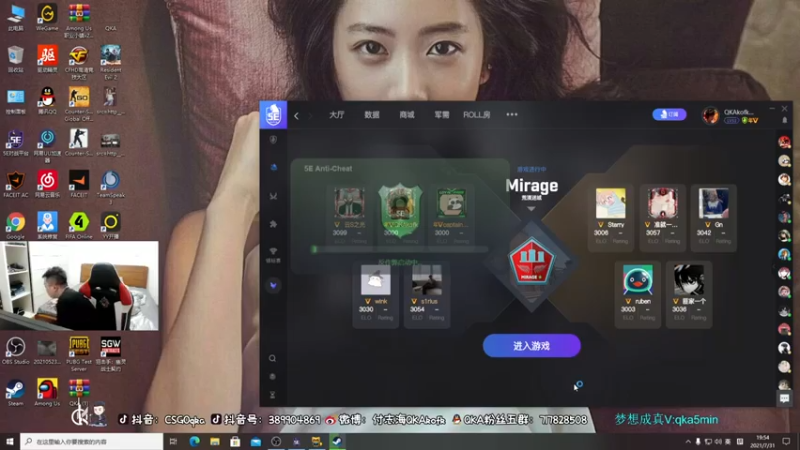Open PUBG Test Server desktop shortcut
800x450 pixels.
(79, 354)
